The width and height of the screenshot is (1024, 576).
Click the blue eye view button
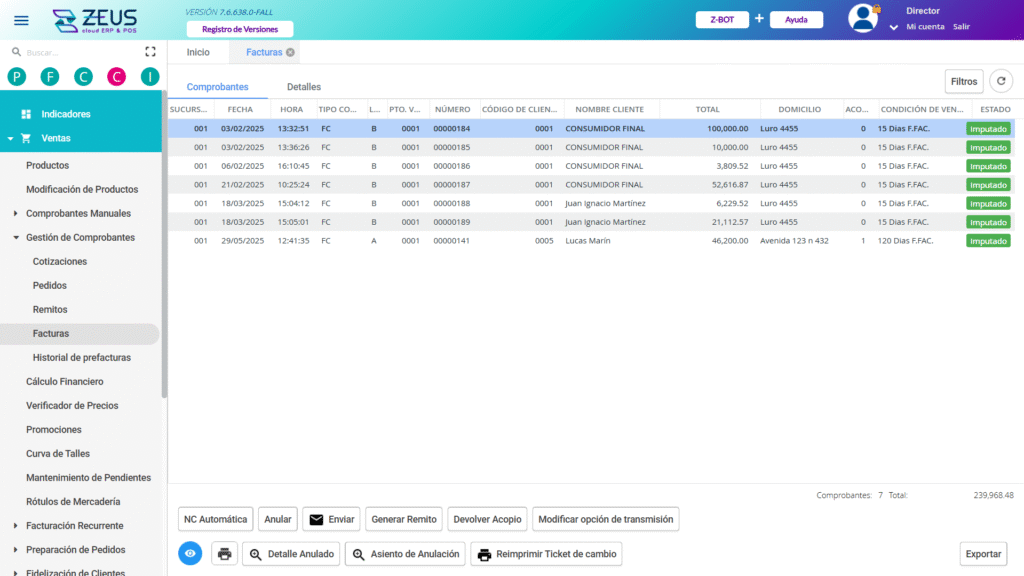pyautogui.click(x=190, y=554)
